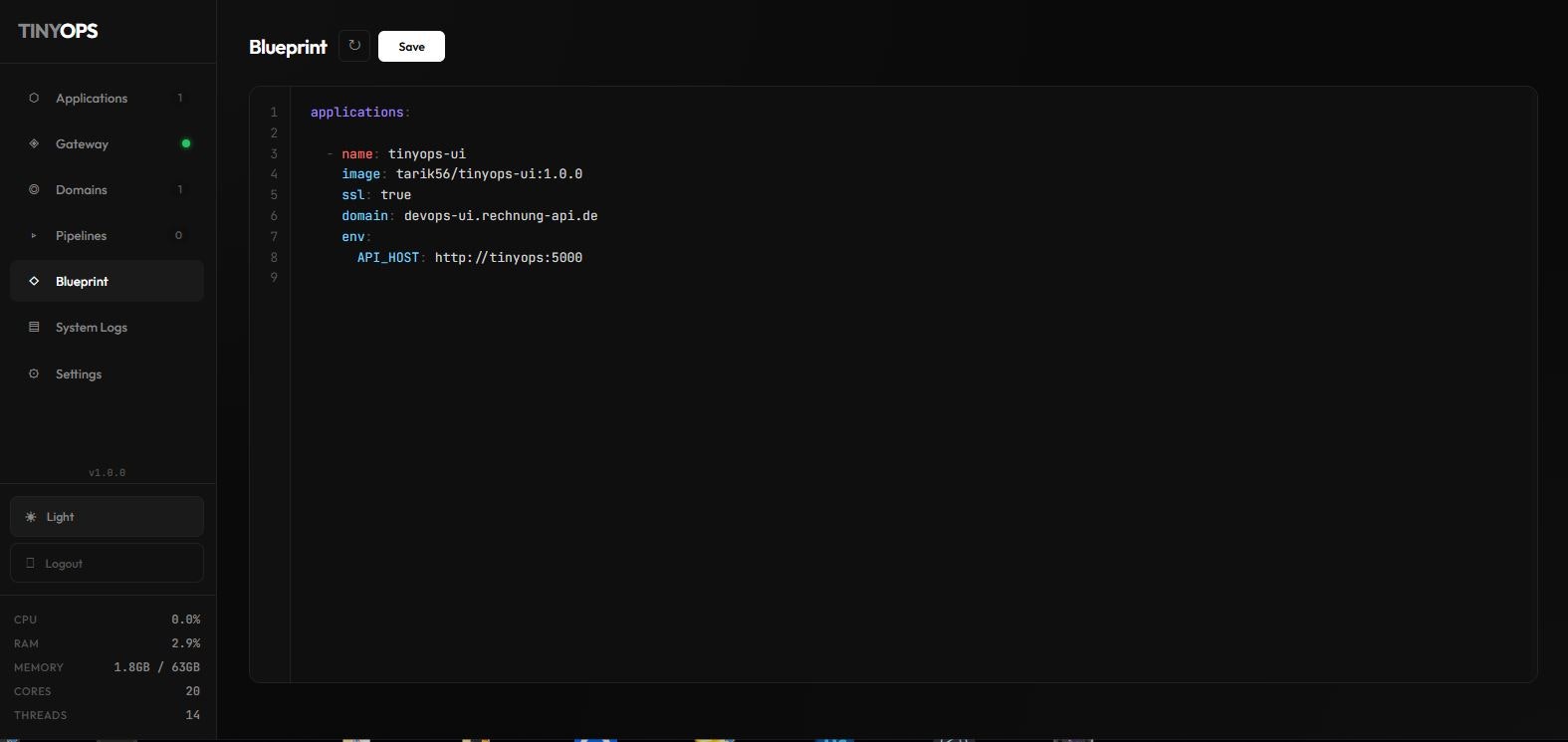Screen dimensions: 1568x742
Task: View the System Logs page
Action: point(107,327)
